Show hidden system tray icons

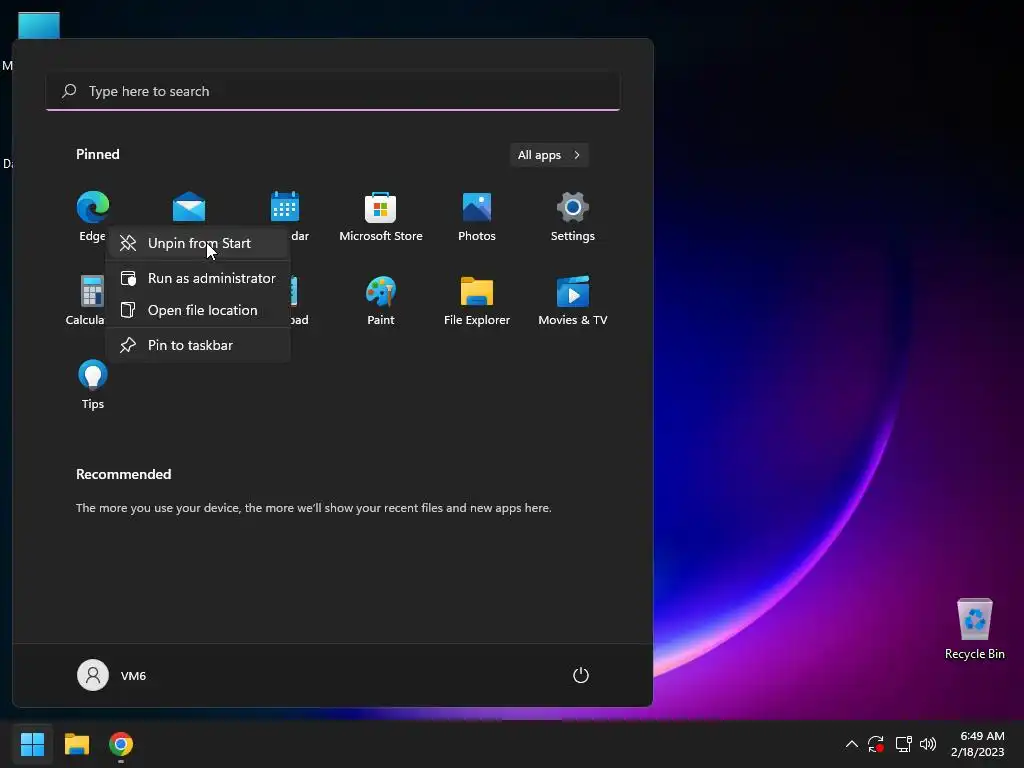point(852,744)
